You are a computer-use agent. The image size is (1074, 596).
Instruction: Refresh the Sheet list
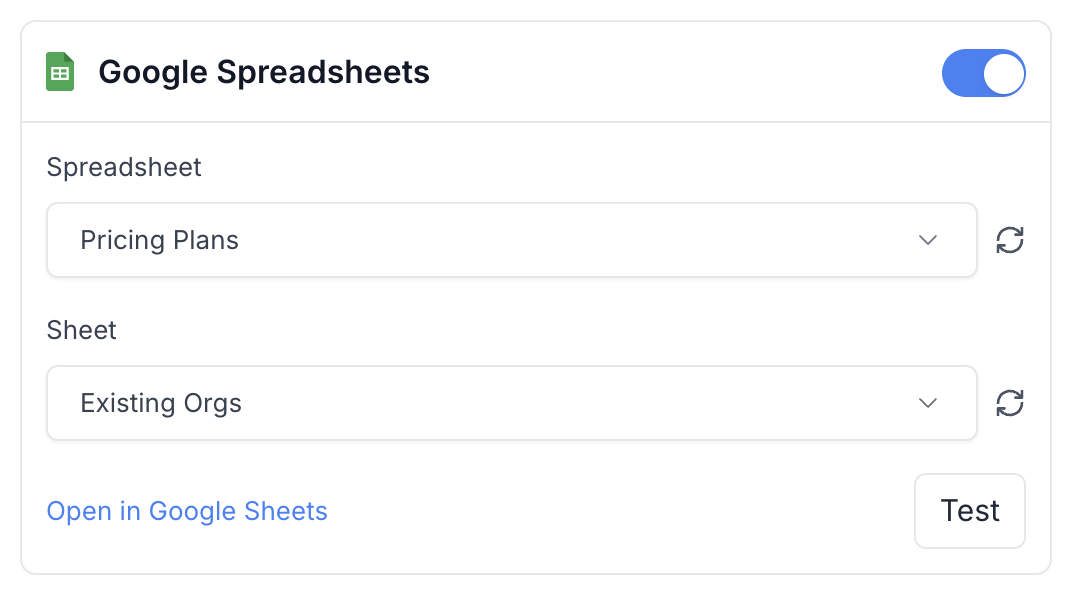coord(1010,403)
